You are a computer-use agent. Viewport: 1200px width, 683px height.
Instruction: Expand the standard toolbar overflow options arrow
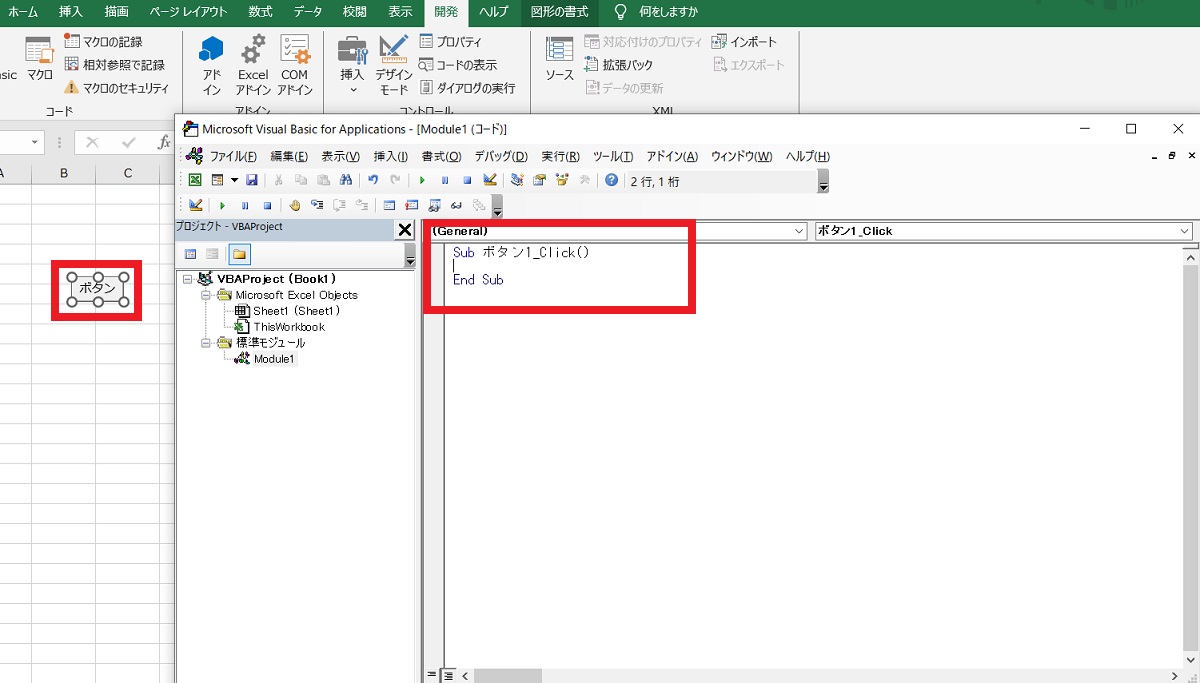tap(823, 181)
